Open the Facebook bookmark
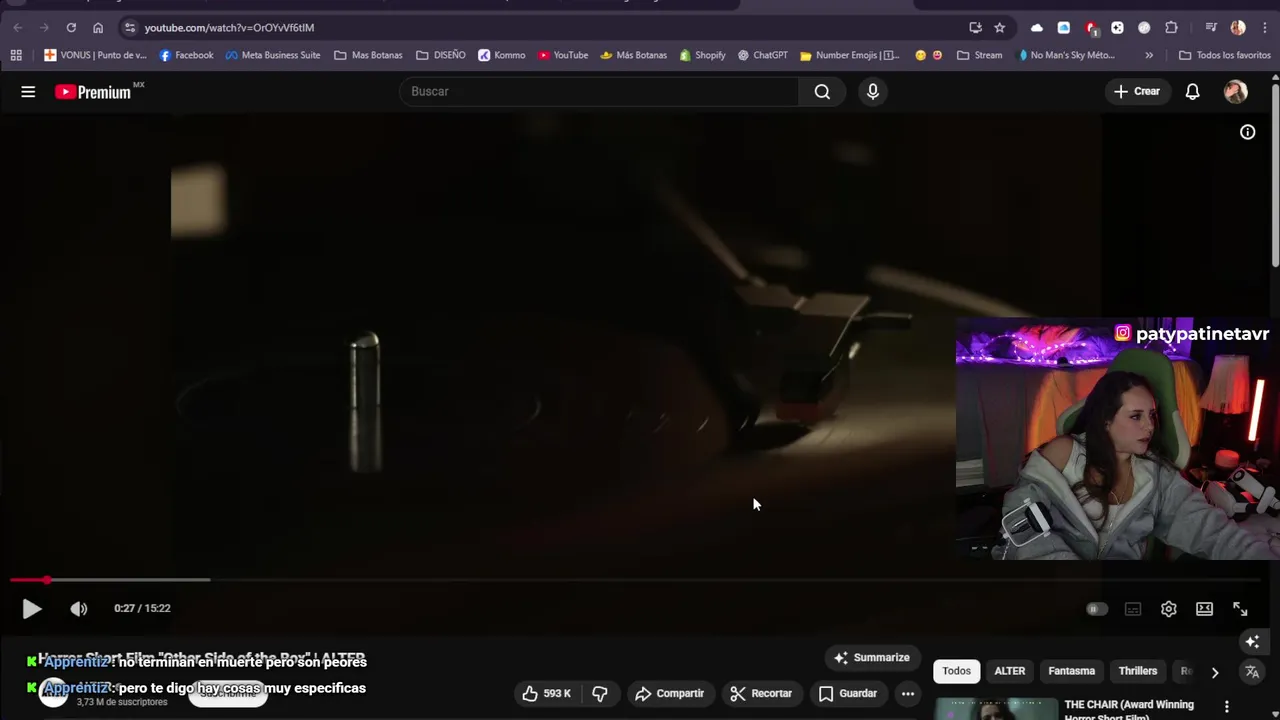 tap(186, 55)
